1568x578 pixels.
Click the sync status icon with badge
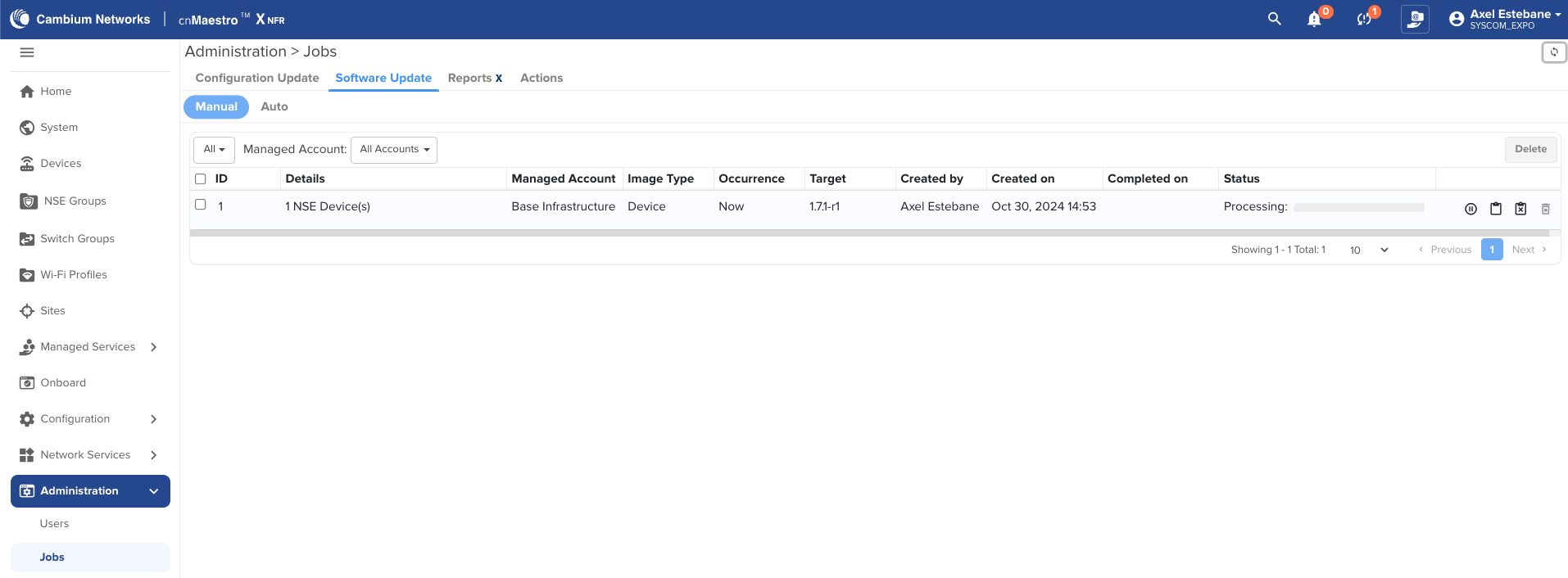[x=1363, y=19]
